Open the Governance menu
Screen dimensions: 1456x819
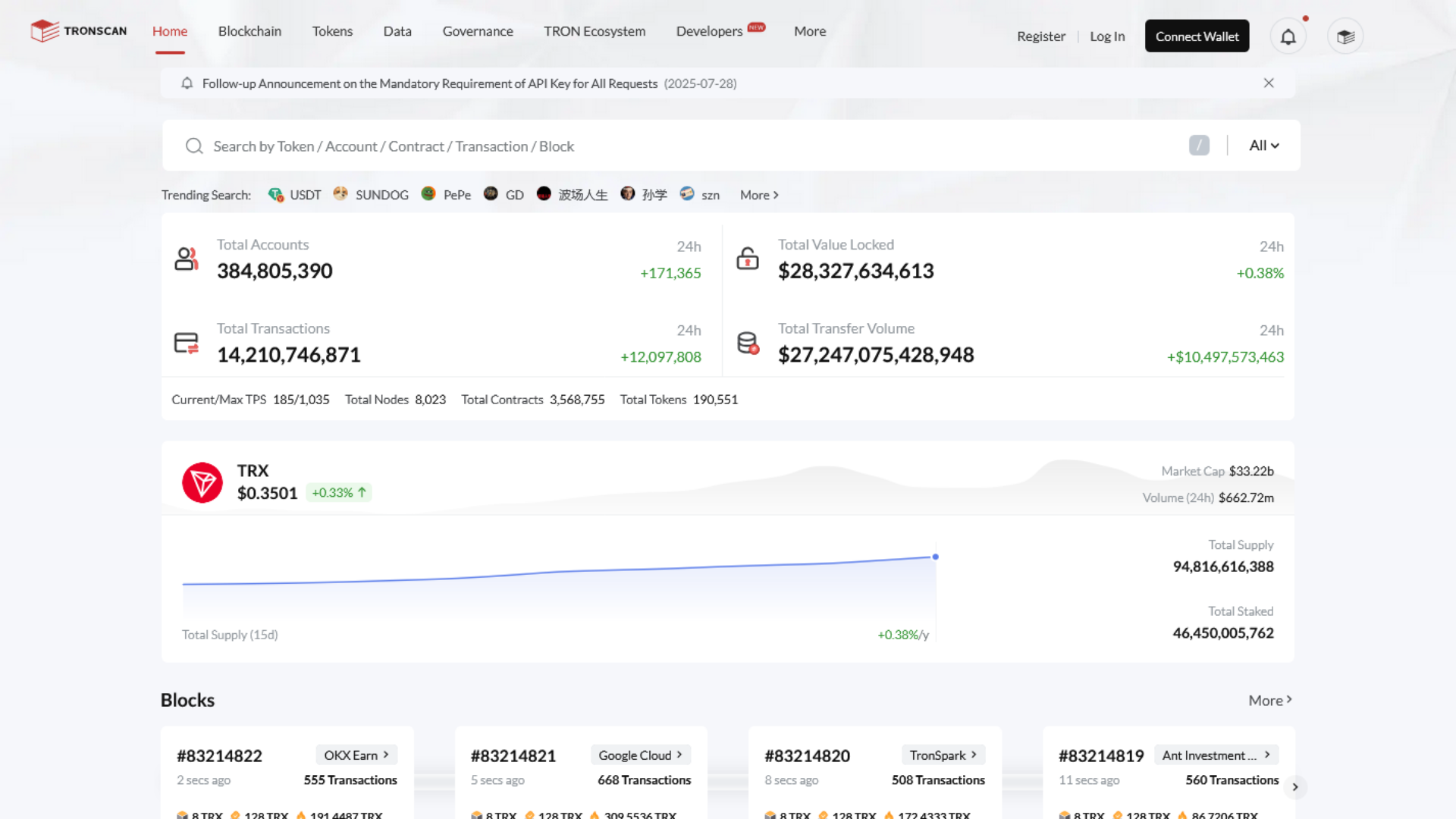(478, 31)
